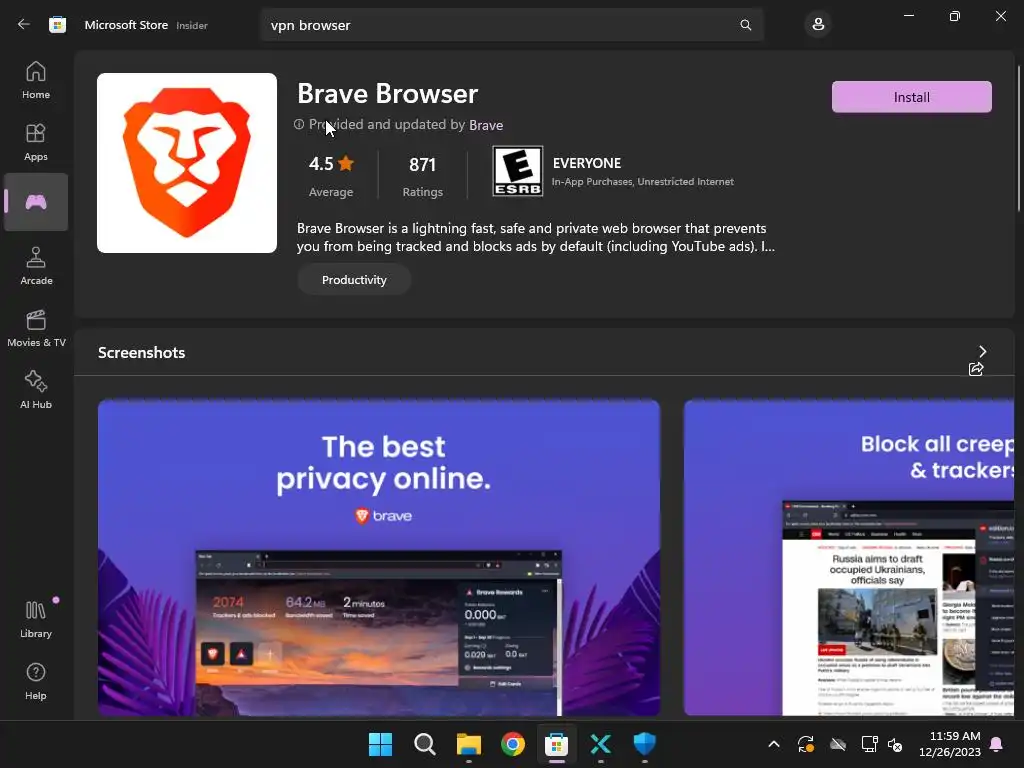Image resolution: width=1024 pixels, height=768 pixels.
Task: Click the Brave Browser lion logo
Action: (187, 163)
